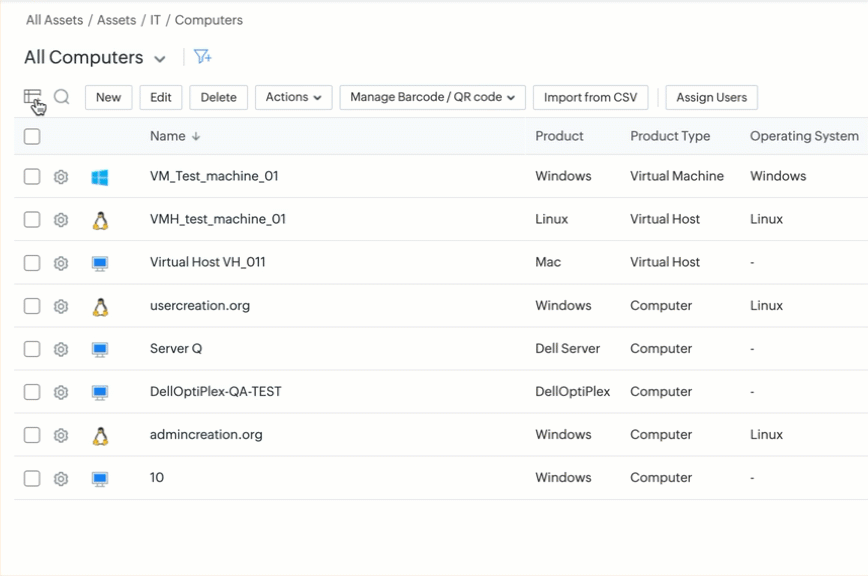Select checkbox for usercreation.org row
868x576 pixels.
[x=32, y=306]
